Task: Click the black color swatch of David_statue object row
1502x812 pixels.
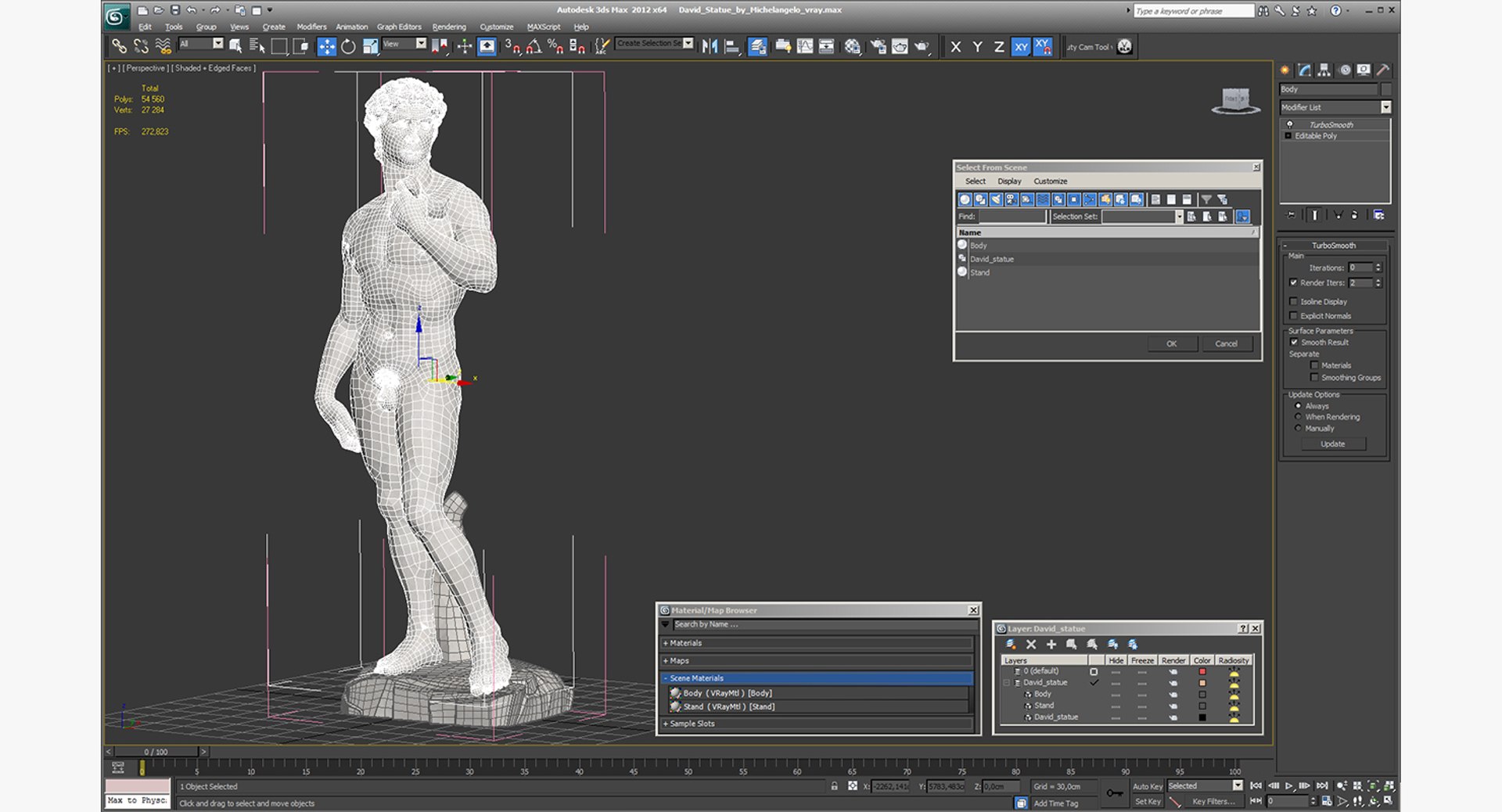Action: [x=1202, y=717]
